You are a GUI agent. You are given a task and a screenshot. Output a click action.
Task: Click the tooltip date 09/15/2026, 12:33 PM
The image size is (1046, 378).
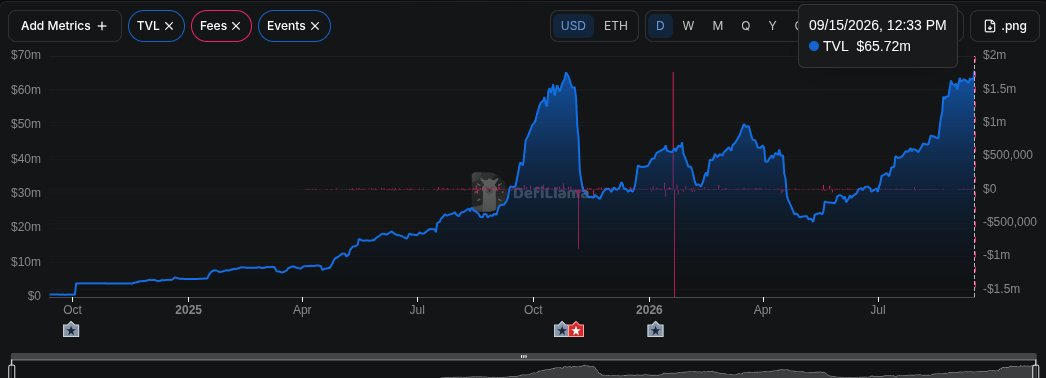pyautogui.click(x=877, y=25)
